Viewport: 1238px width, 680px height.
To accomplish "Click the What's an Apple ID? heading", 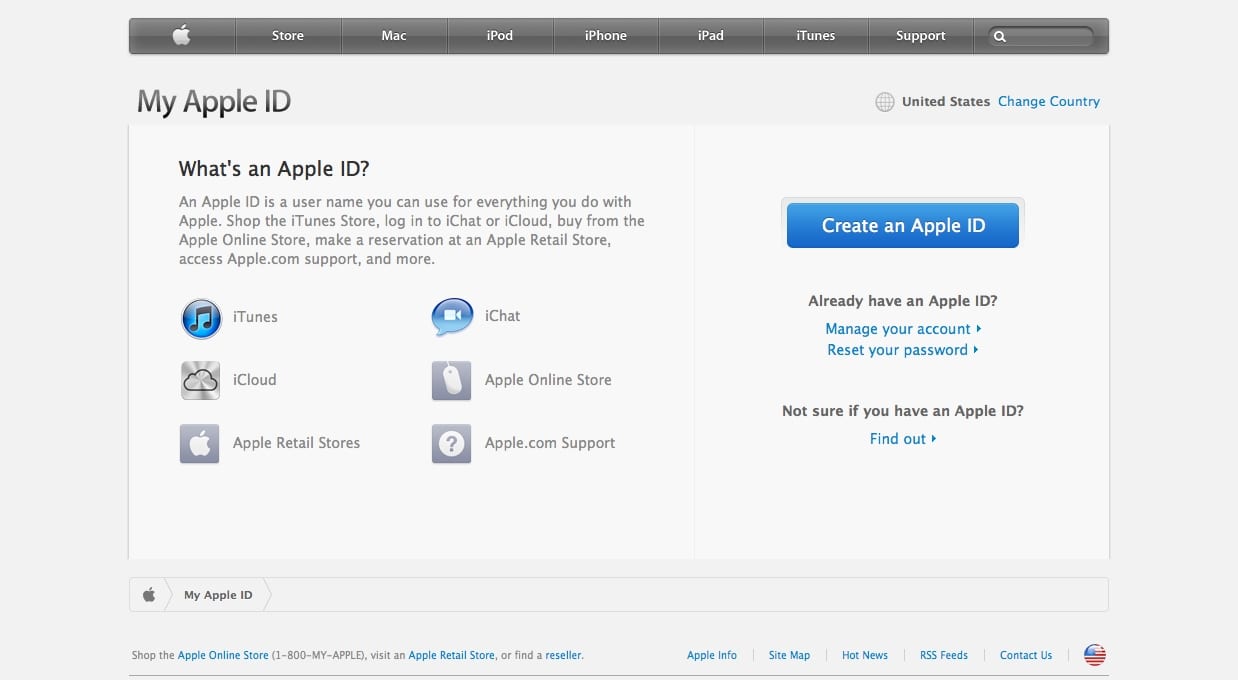I will 274,169.
